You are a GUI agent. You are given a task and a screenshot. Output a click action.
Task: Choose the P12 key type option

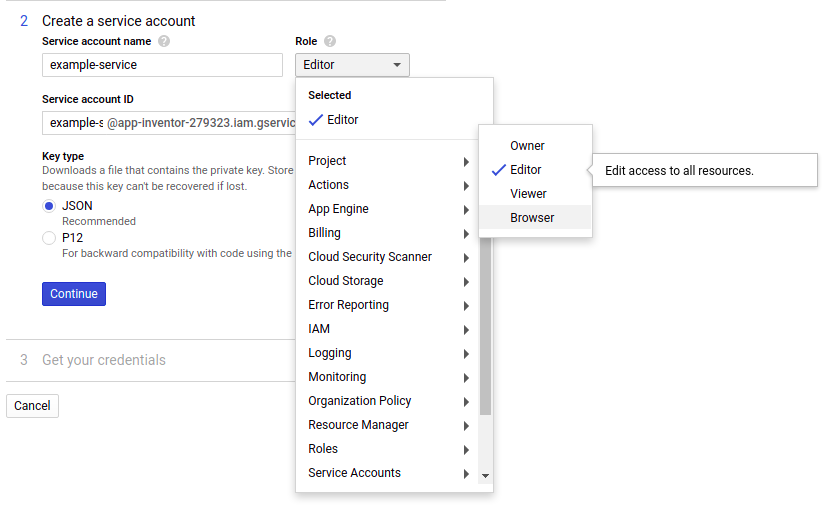click(49, 238)
